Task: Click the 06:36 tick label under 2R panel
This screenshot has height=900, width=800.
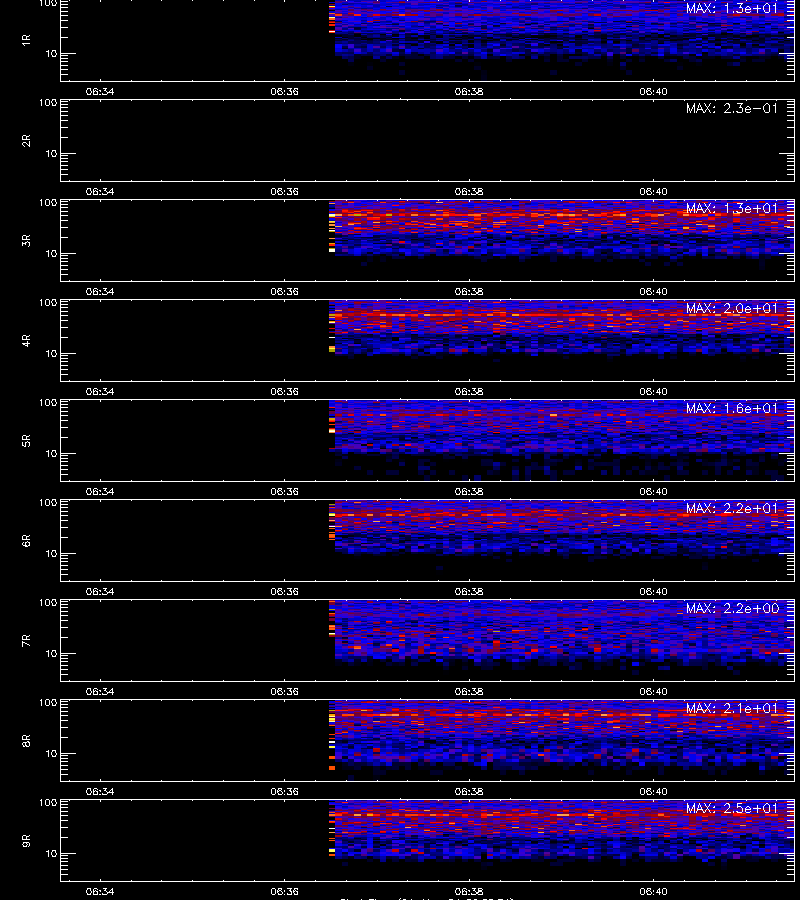Action: 284,191
